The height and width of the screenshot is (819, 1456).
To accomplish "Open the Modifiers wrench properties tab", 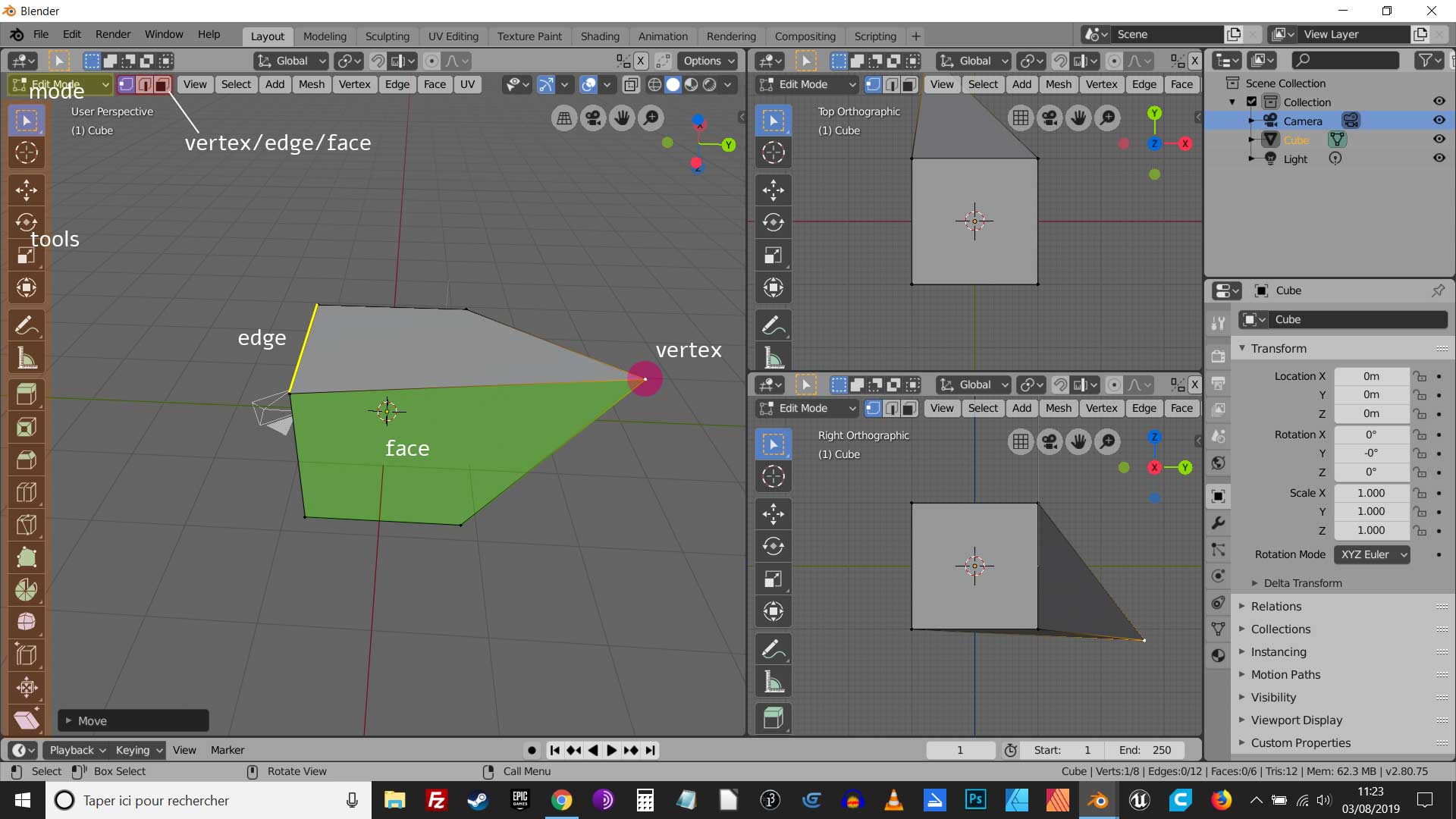I will point(1218,523).
